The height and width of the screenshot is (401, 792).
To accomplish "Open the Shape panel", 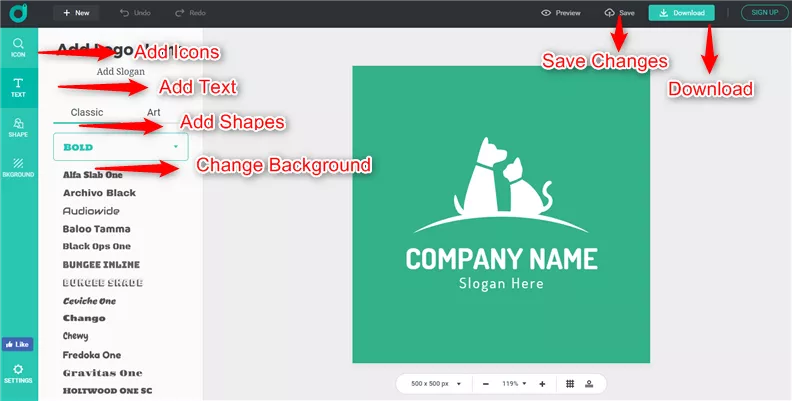I will point(18,128).
